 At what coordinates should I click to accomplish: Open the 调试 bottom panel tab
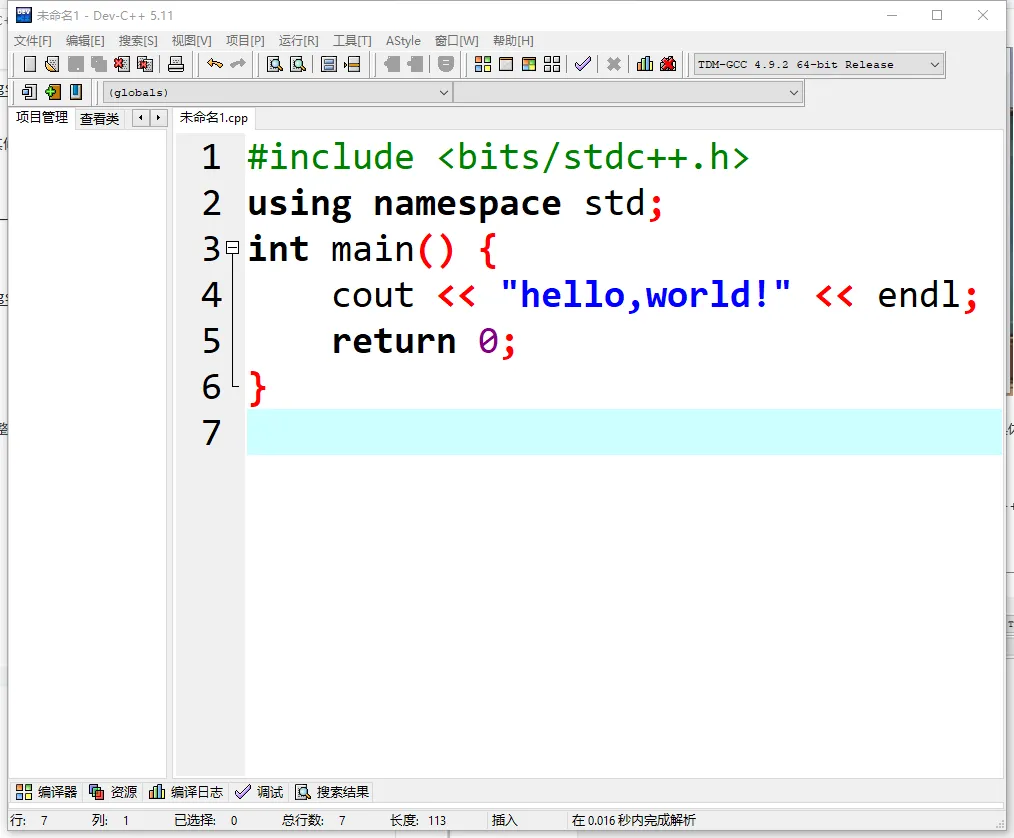pos(259,792)
